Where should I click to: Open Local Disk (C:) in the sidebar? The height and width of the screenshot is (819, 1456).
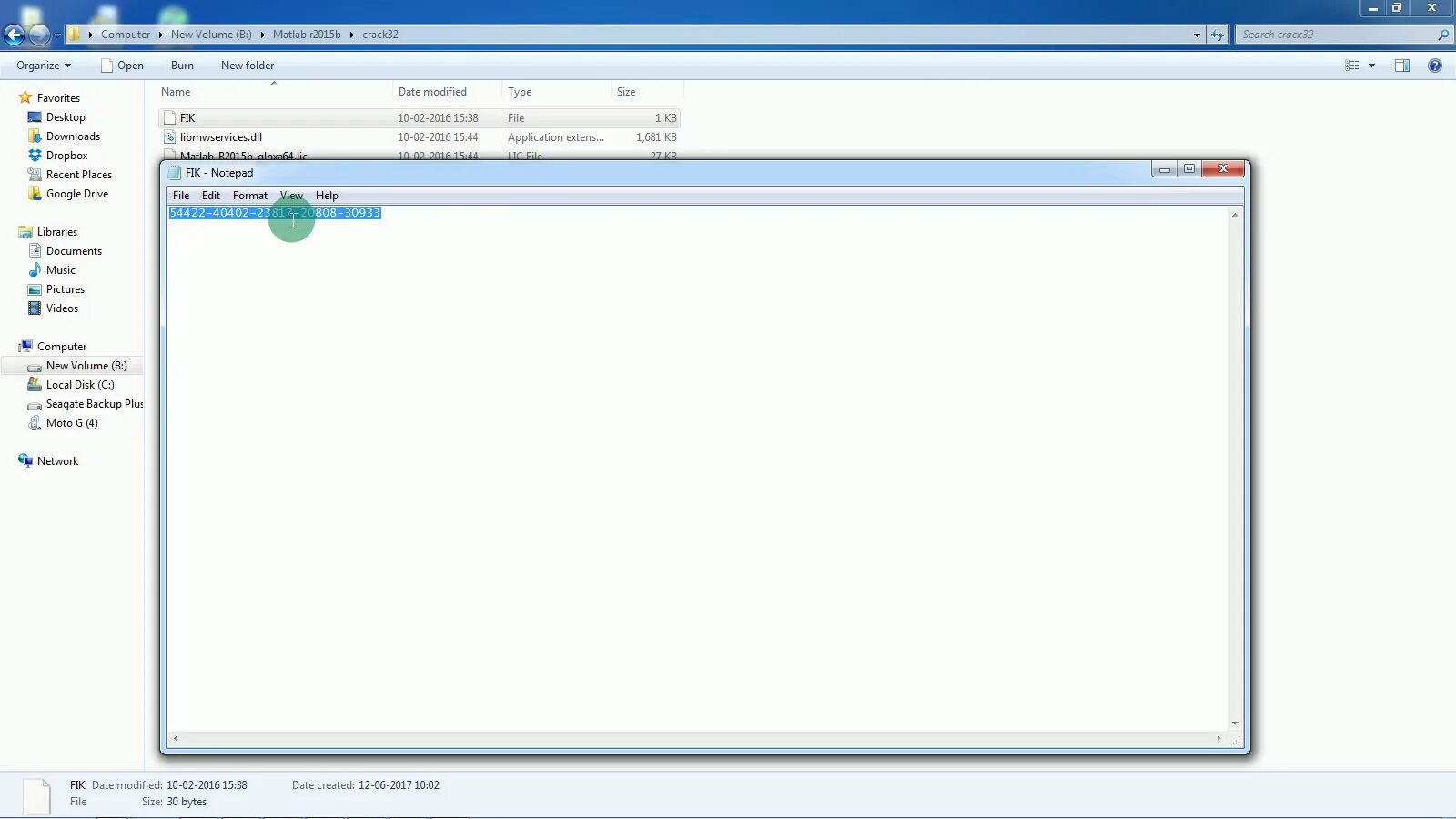click(80, 385)
